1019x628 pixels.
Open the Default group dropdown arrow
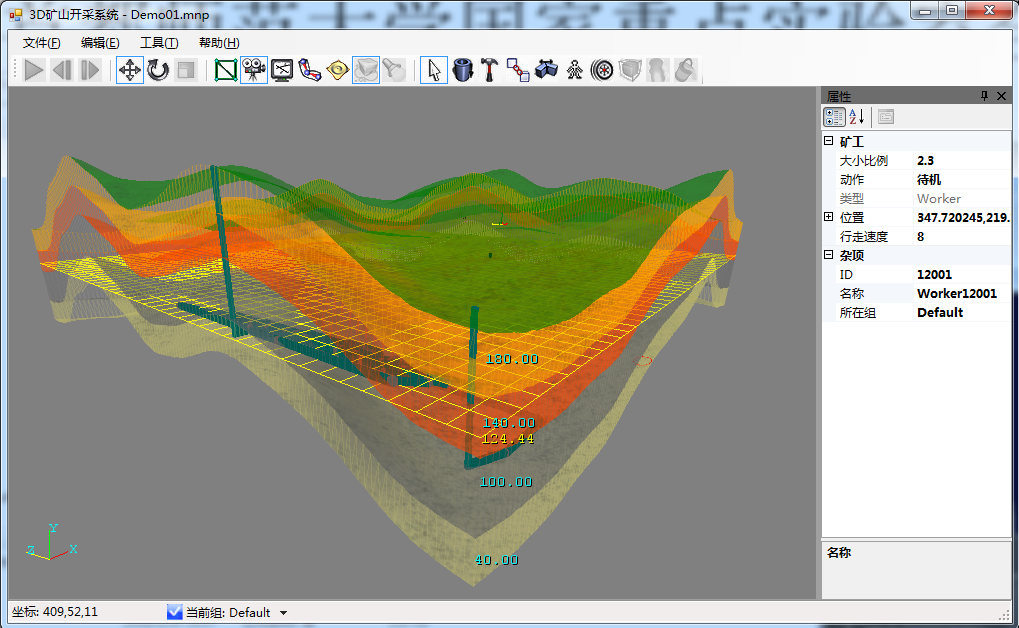tap(283, 613)
